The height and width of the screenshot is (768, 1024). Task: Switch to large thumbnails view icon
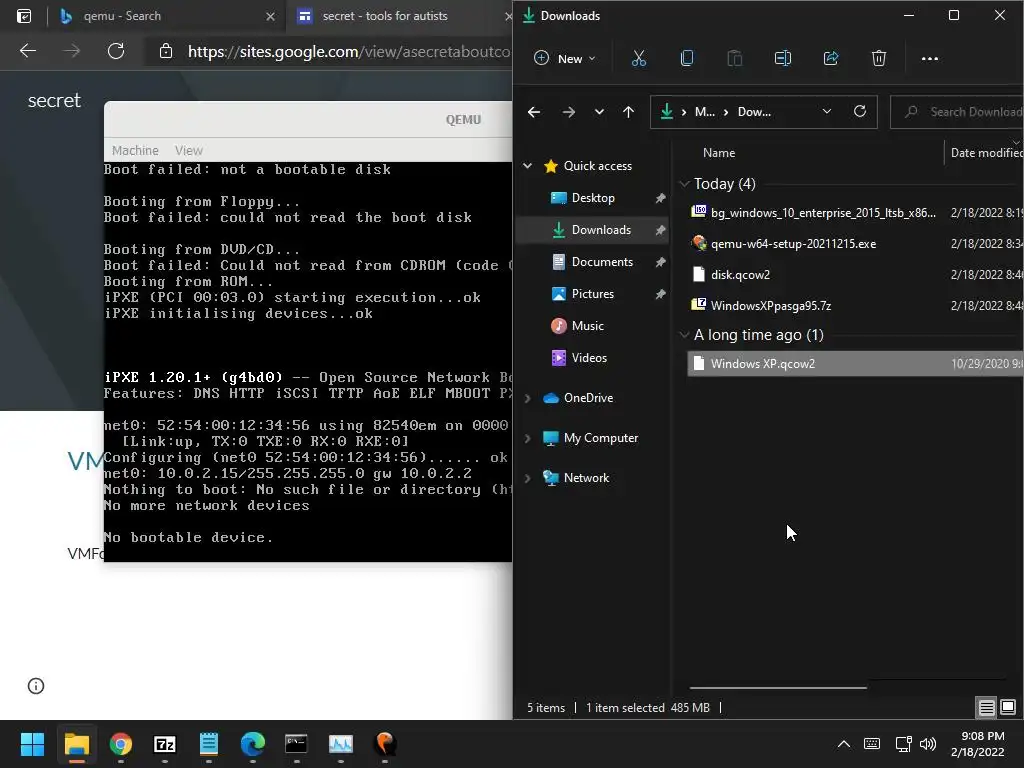1008,707
